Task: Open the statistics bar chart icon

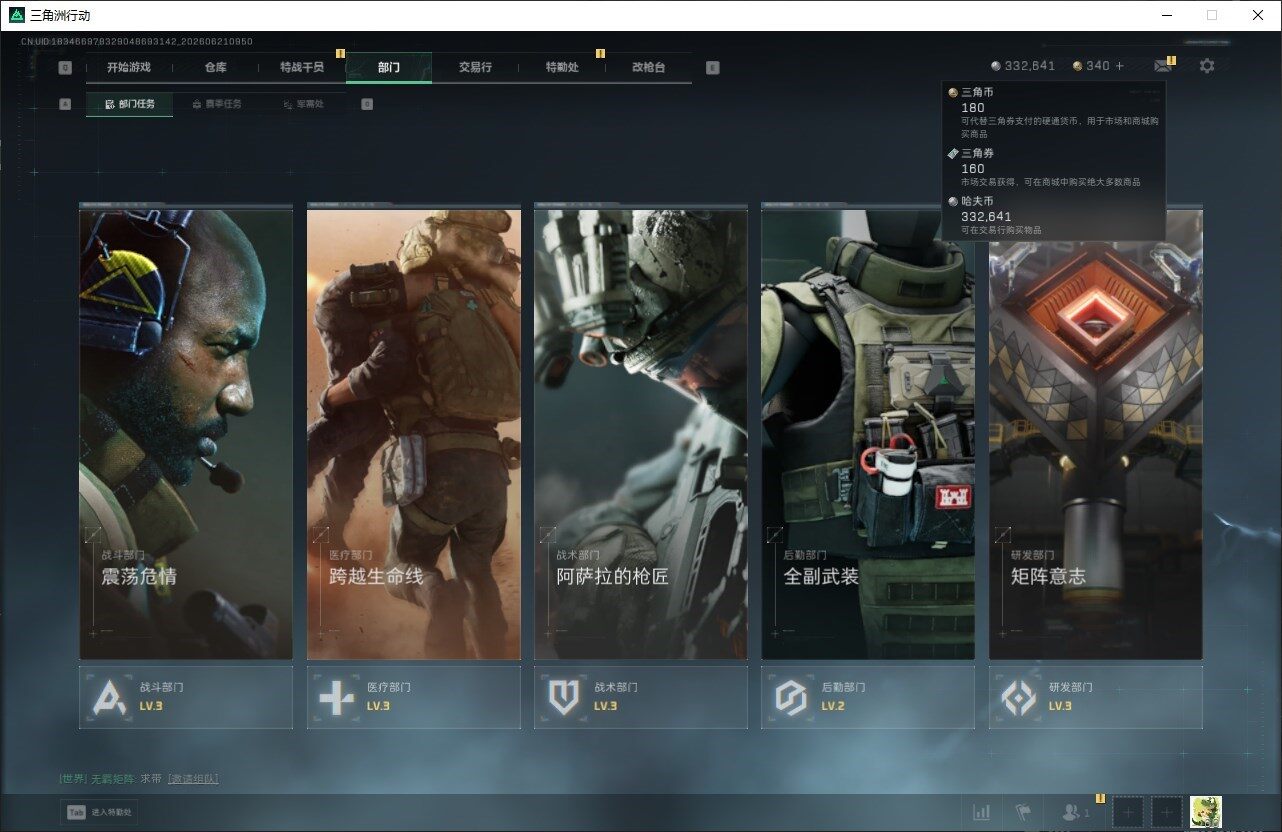Action: [x=982, y=812]
